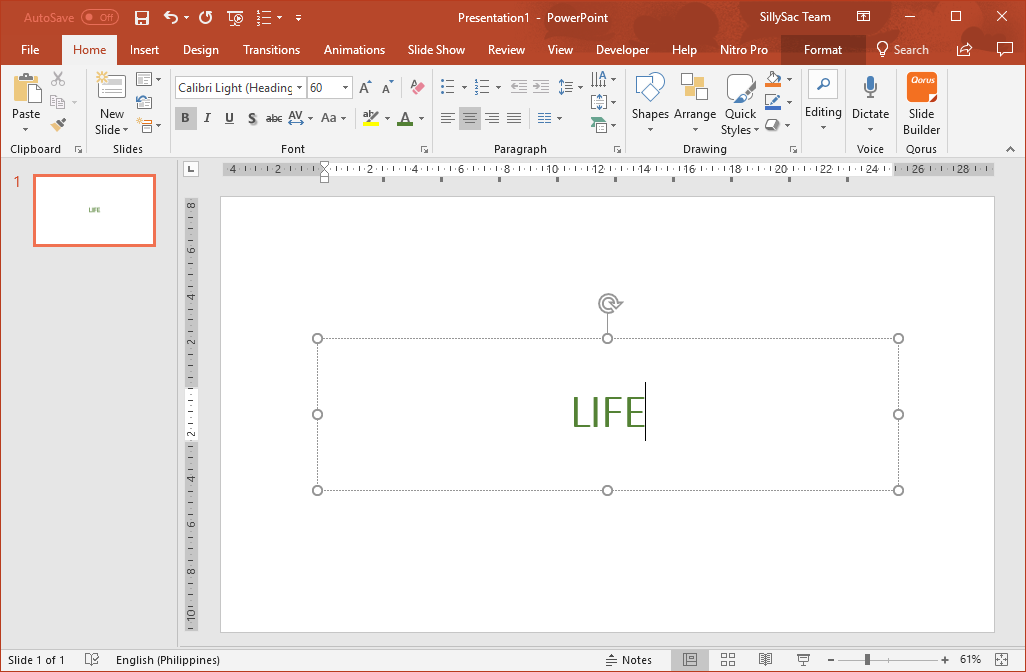Screen dimensions: 1026x672
Task: Click the Notes button in status bar
Action: pos(628,660)
